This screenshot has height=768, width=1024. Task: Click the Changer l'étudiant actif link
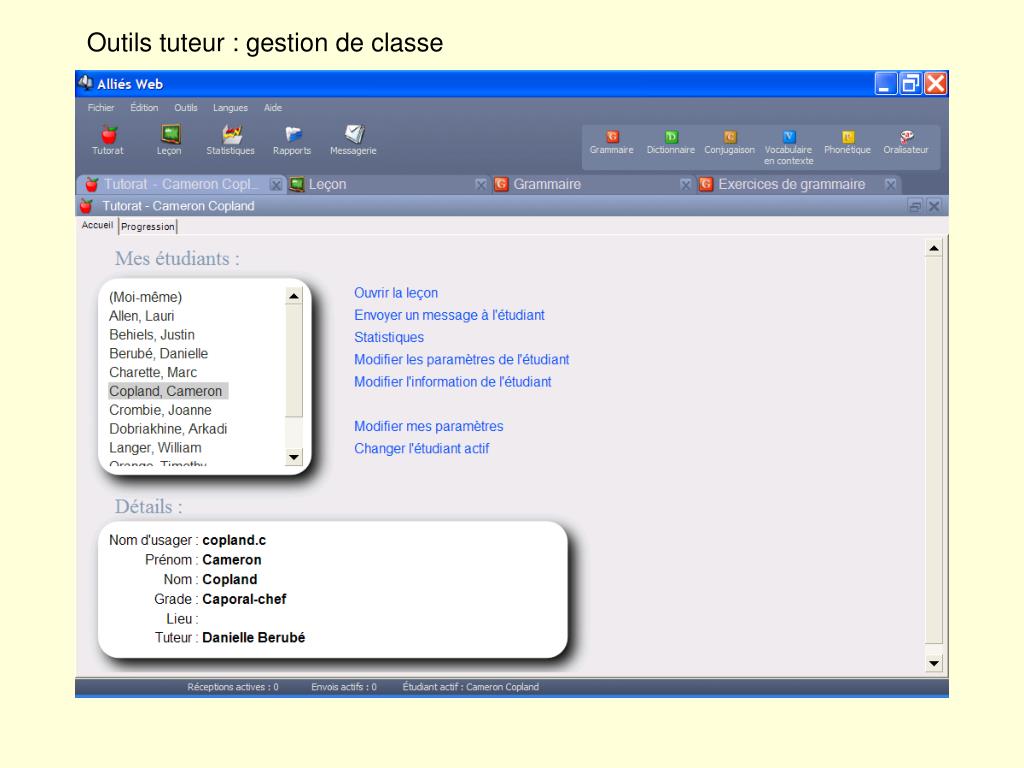click(421, 449)
